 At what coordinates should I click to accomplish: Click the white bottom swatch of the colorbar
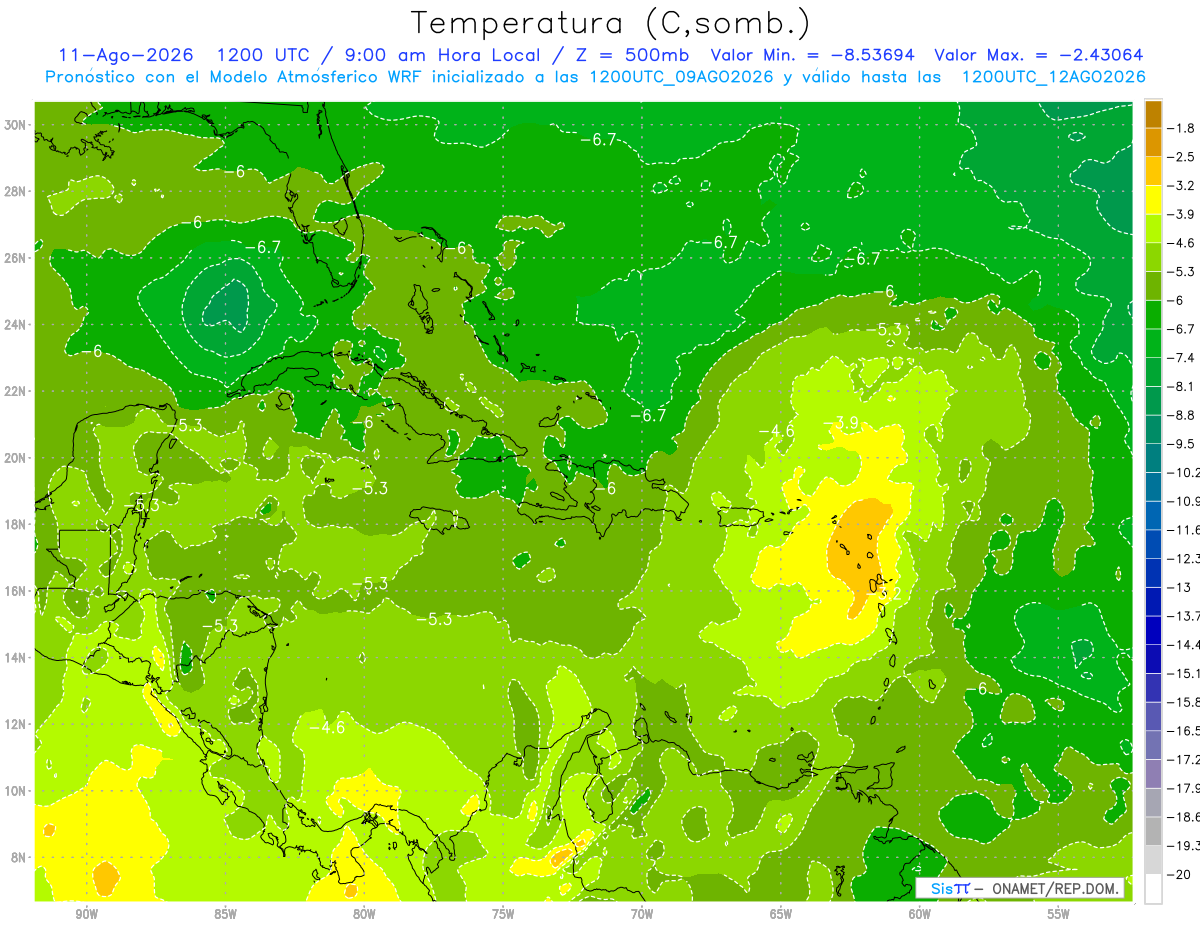pos(1153,888)
